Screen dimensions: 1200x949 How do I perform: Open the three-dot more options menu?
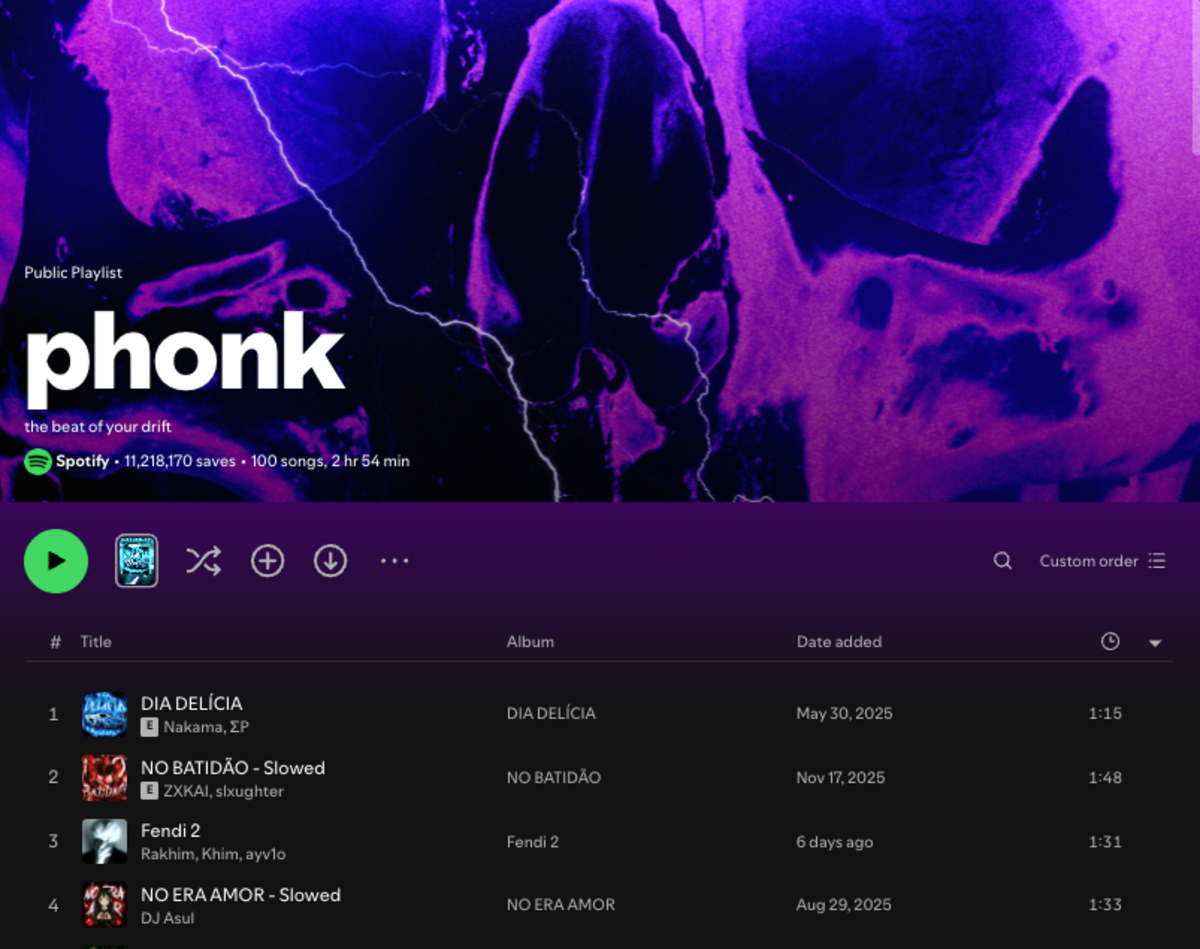pyautogui.click(x=394, y=561)
